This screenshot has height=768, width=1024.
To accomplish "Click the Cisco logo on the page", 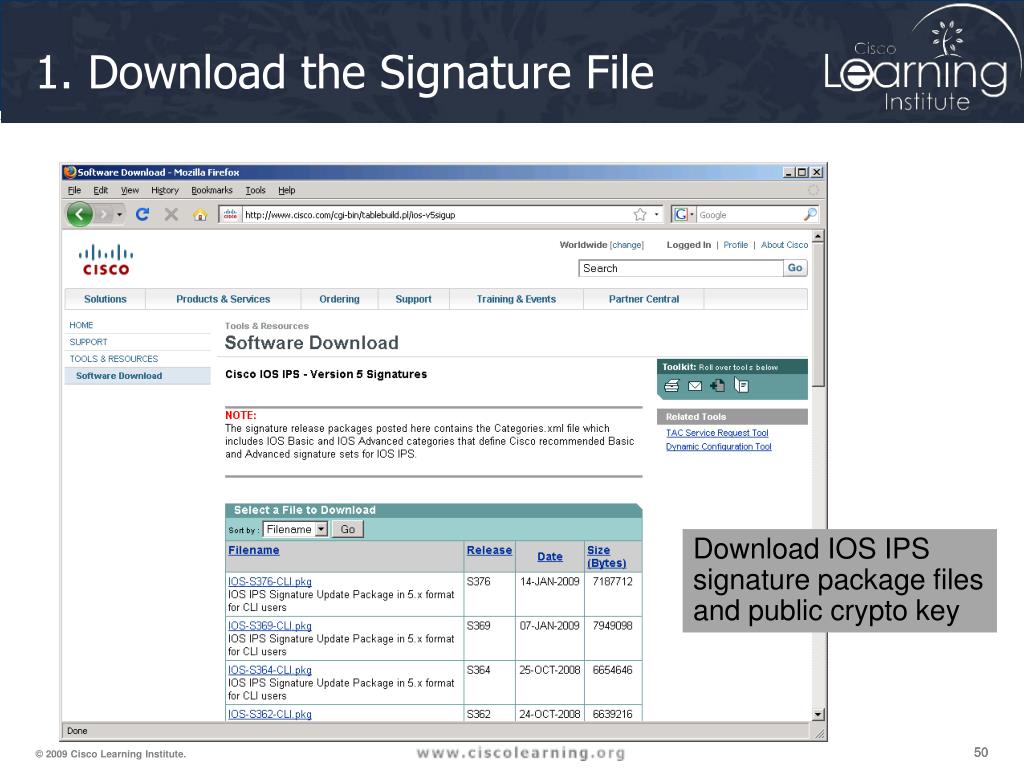I will 106,259.
